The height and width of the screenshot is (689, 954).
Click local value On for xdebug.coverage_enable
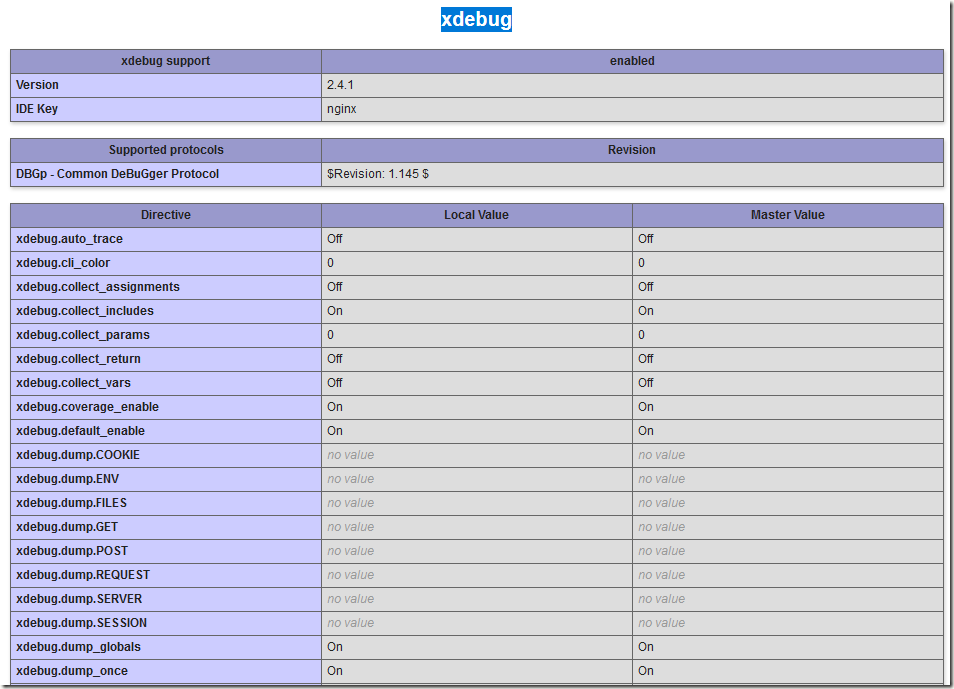pos(335,407)
